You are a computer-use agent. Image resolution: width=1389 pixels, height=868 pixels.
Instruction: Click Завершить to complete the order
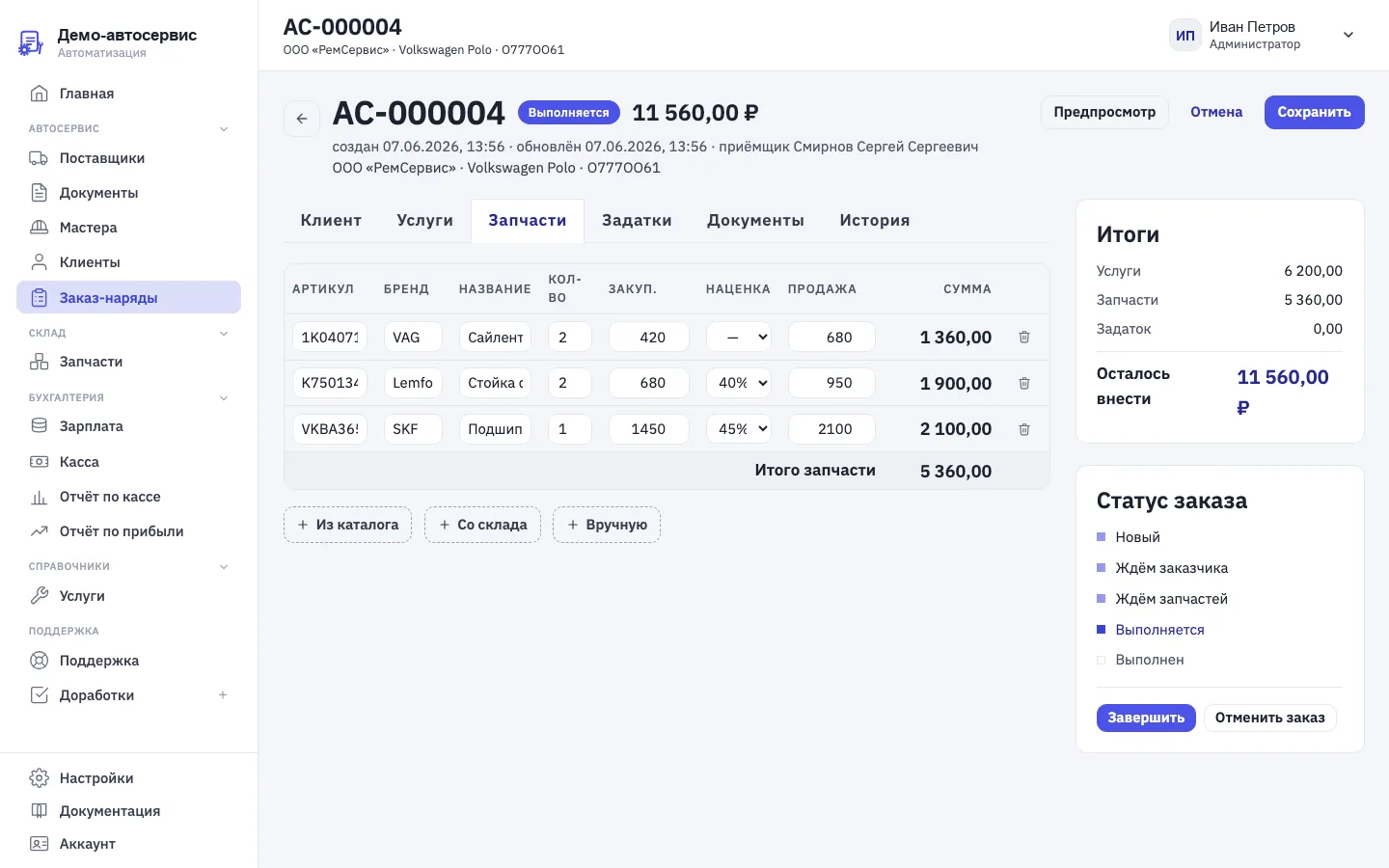point(1146,718)
